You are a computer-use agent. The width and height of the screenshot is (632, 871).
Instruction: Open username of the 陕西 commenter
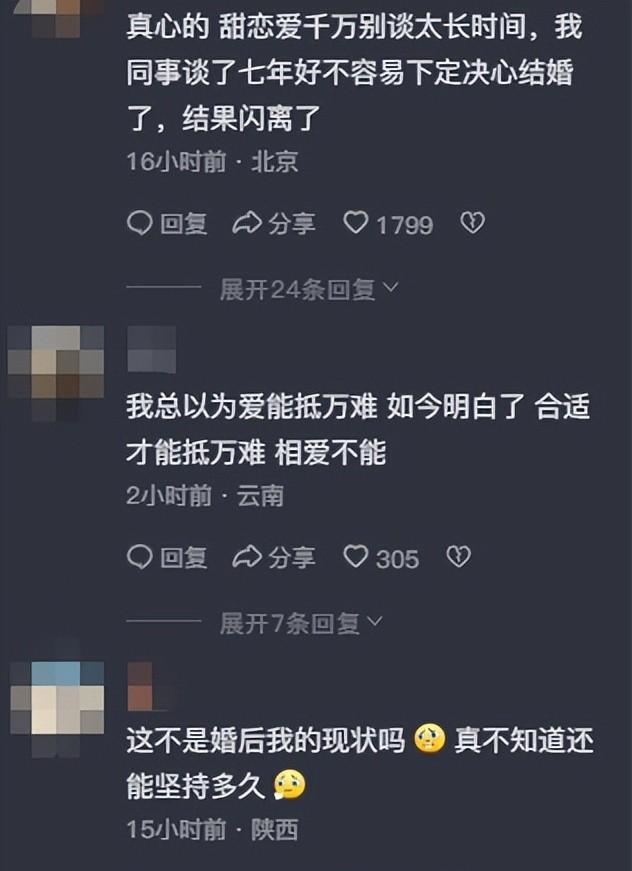[x=148, y=687]
